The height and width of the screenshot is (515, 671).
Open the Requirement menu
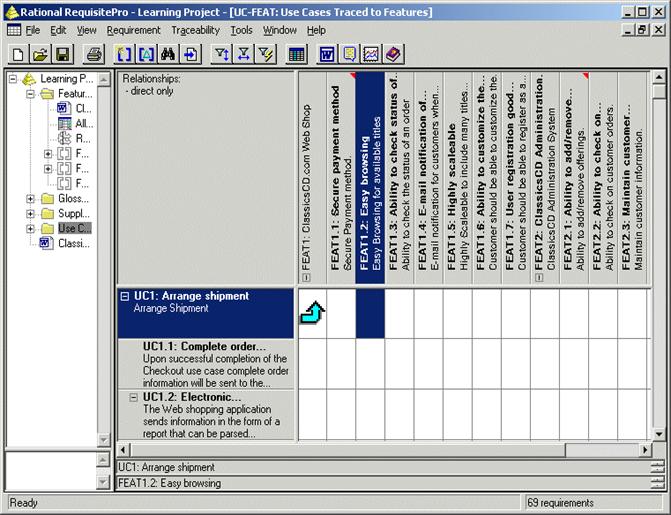point(134,30)
